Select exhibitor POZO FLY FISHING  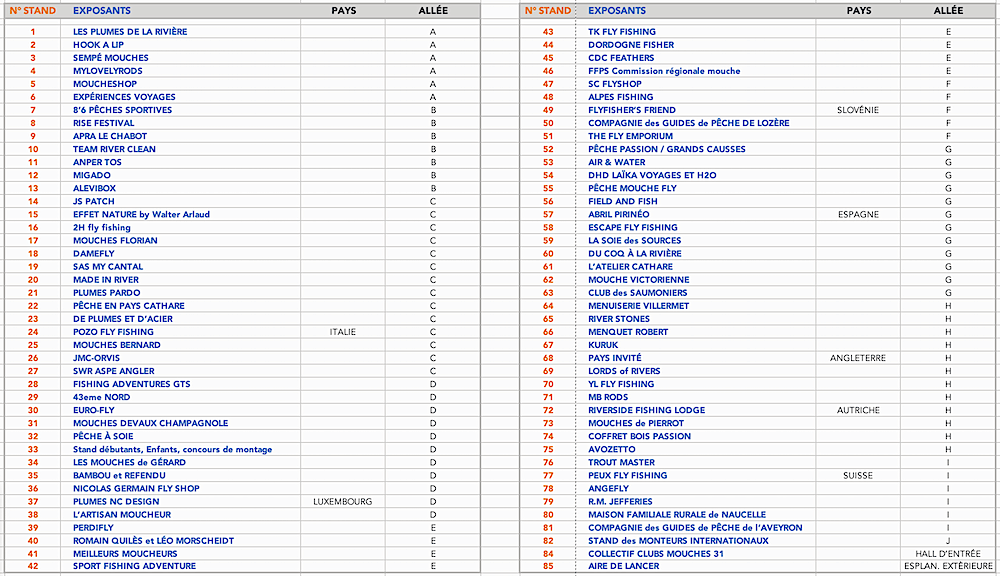pyautogui.click(x=113, y=332)
